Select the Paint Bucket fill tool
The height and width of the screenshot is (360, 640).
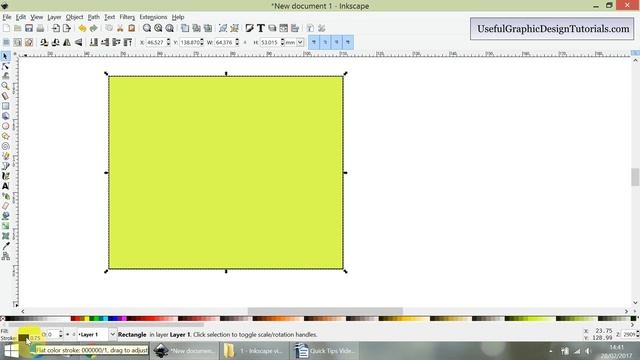tap(5, 216)
